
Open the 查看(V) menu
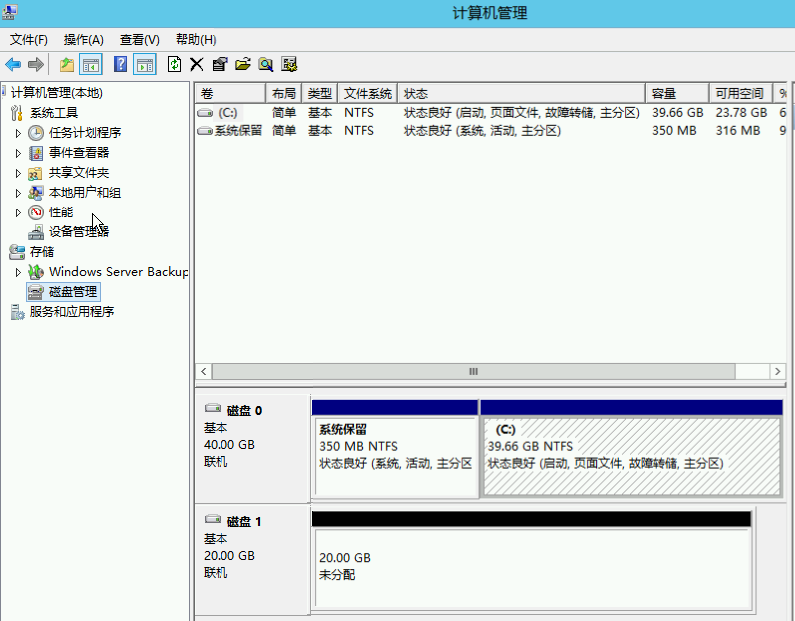point(139,40)
